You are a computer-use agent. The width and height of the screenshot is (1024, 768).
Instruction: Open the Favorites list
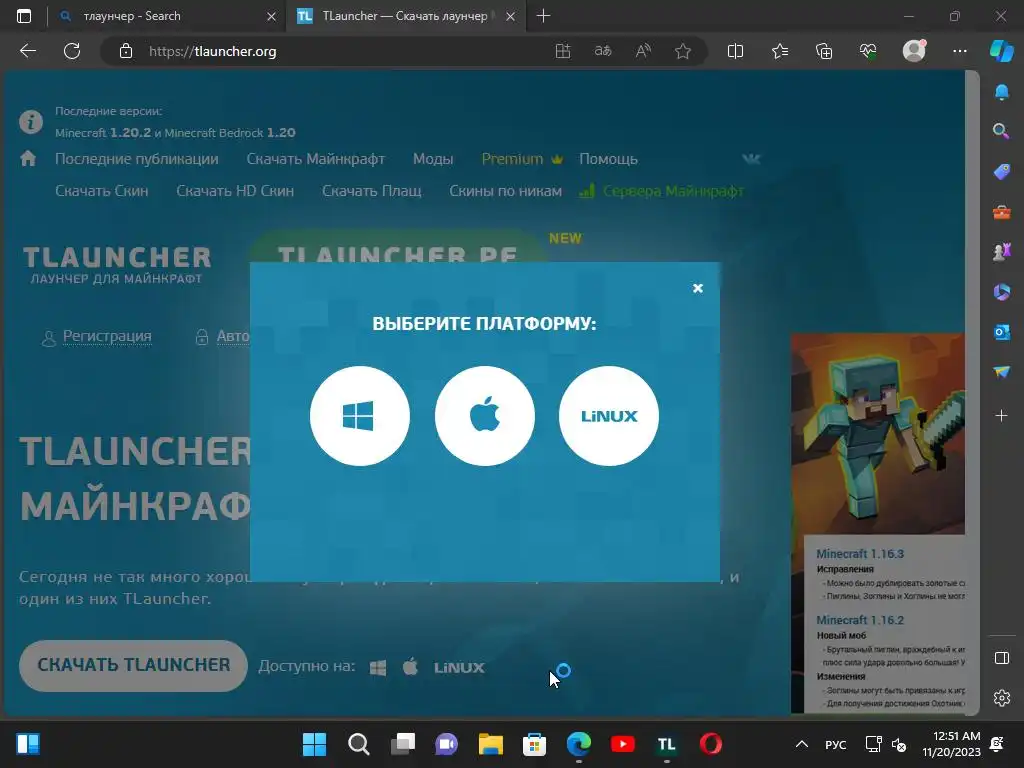click(780, 51)
